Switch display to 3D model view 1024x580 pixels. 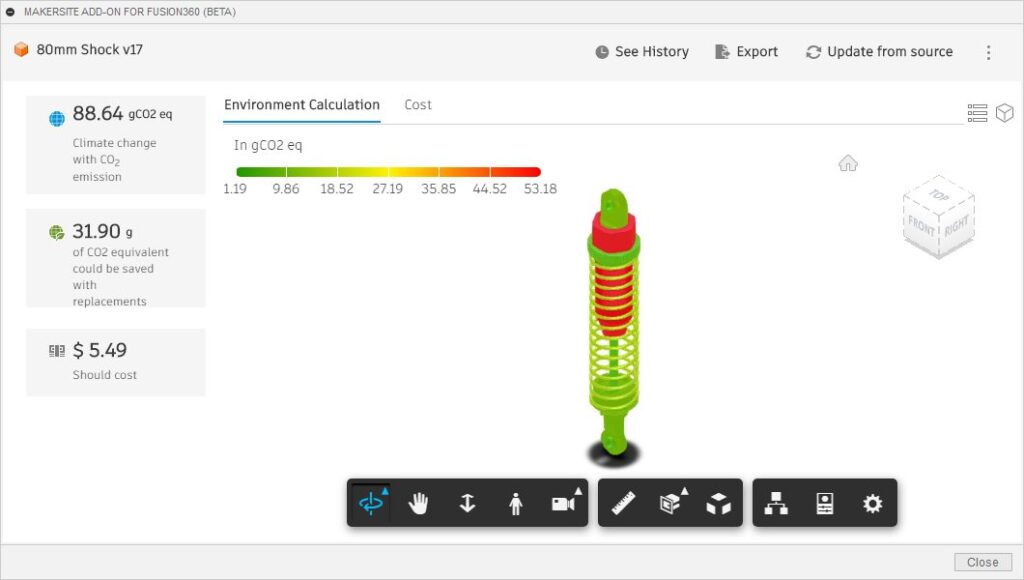pyautogui.click(x=1005, y=112)
